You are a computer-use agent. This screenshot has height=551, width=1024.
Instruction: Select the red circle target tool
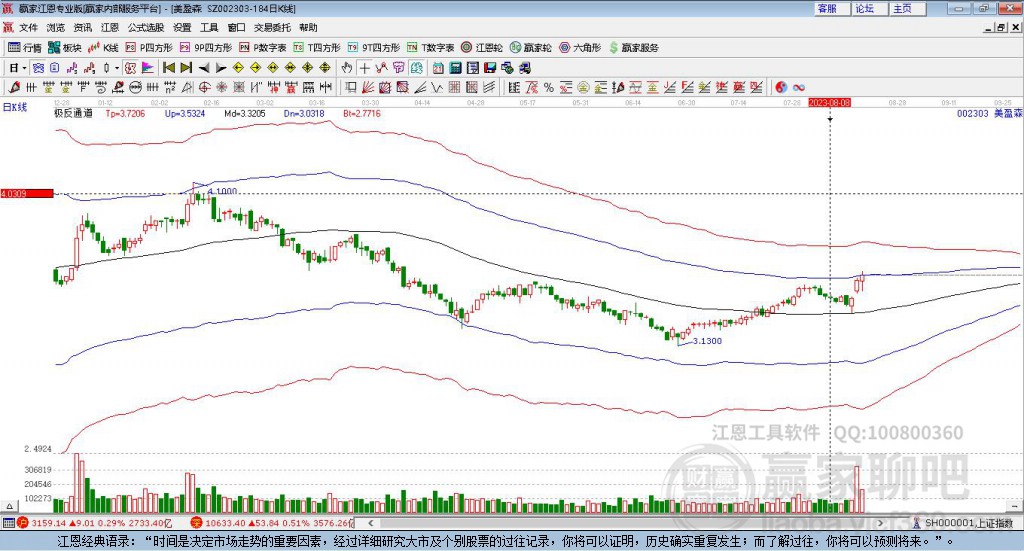pos(204,87)
